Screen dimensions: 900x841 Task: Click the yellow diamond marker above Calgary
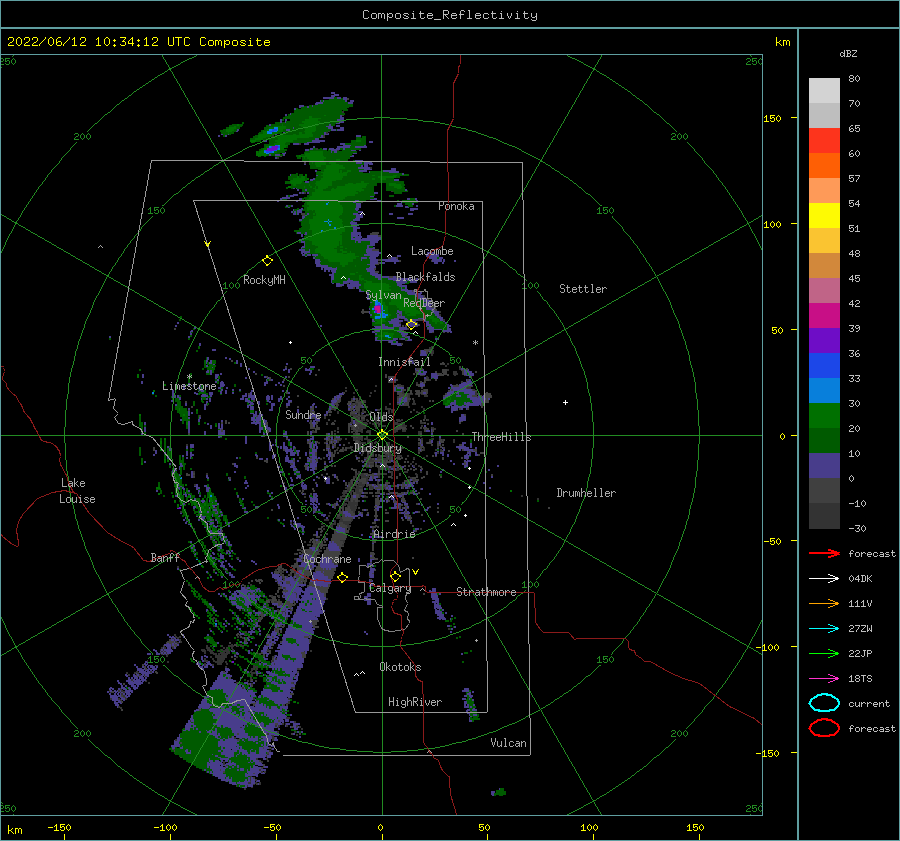(x=395, y=576)
